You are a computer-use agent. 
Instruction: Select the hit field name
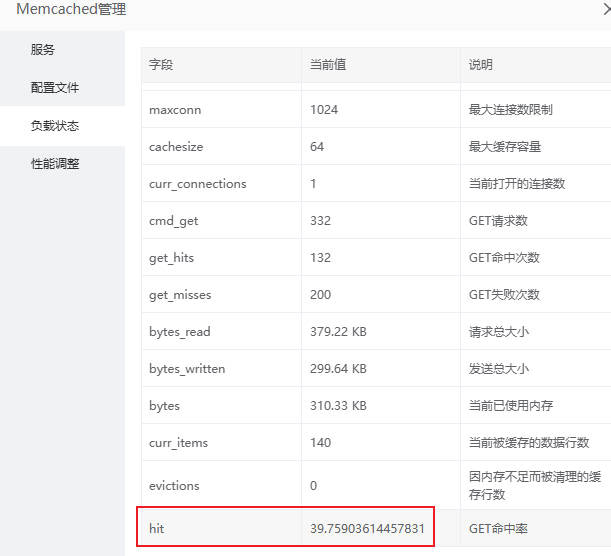[156, 529]
